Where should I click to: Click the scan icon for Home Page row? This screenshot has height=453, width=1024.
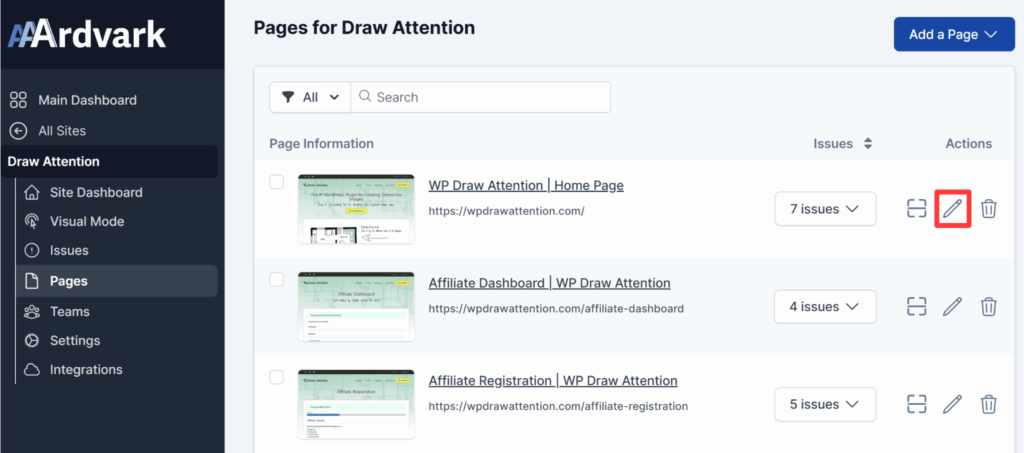[917, 209]
